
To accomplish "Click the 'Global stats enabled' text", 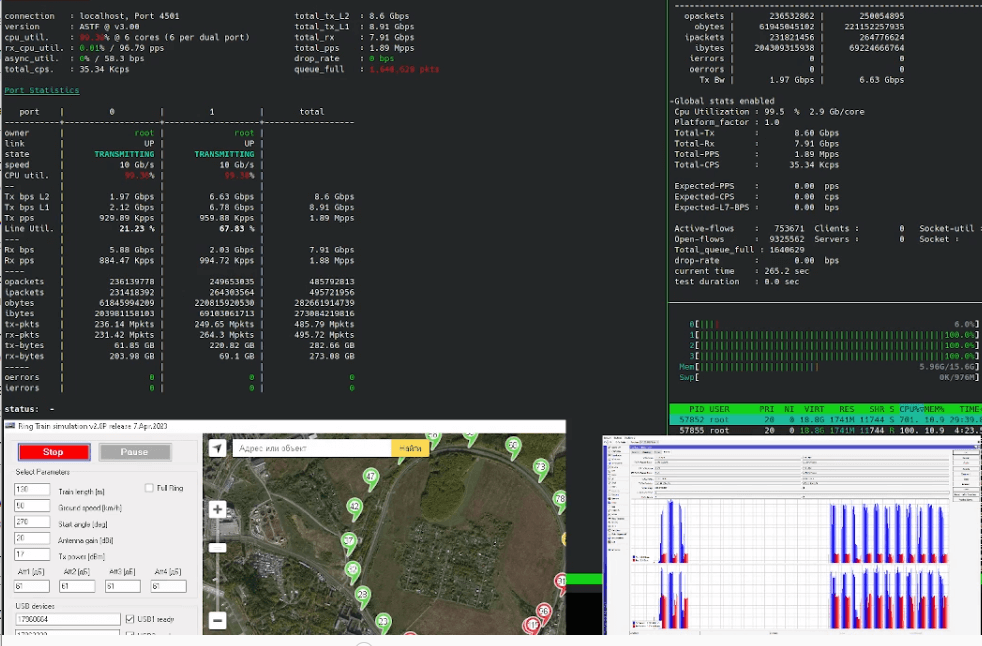I will pyautogui.click(x=725, y=101).
